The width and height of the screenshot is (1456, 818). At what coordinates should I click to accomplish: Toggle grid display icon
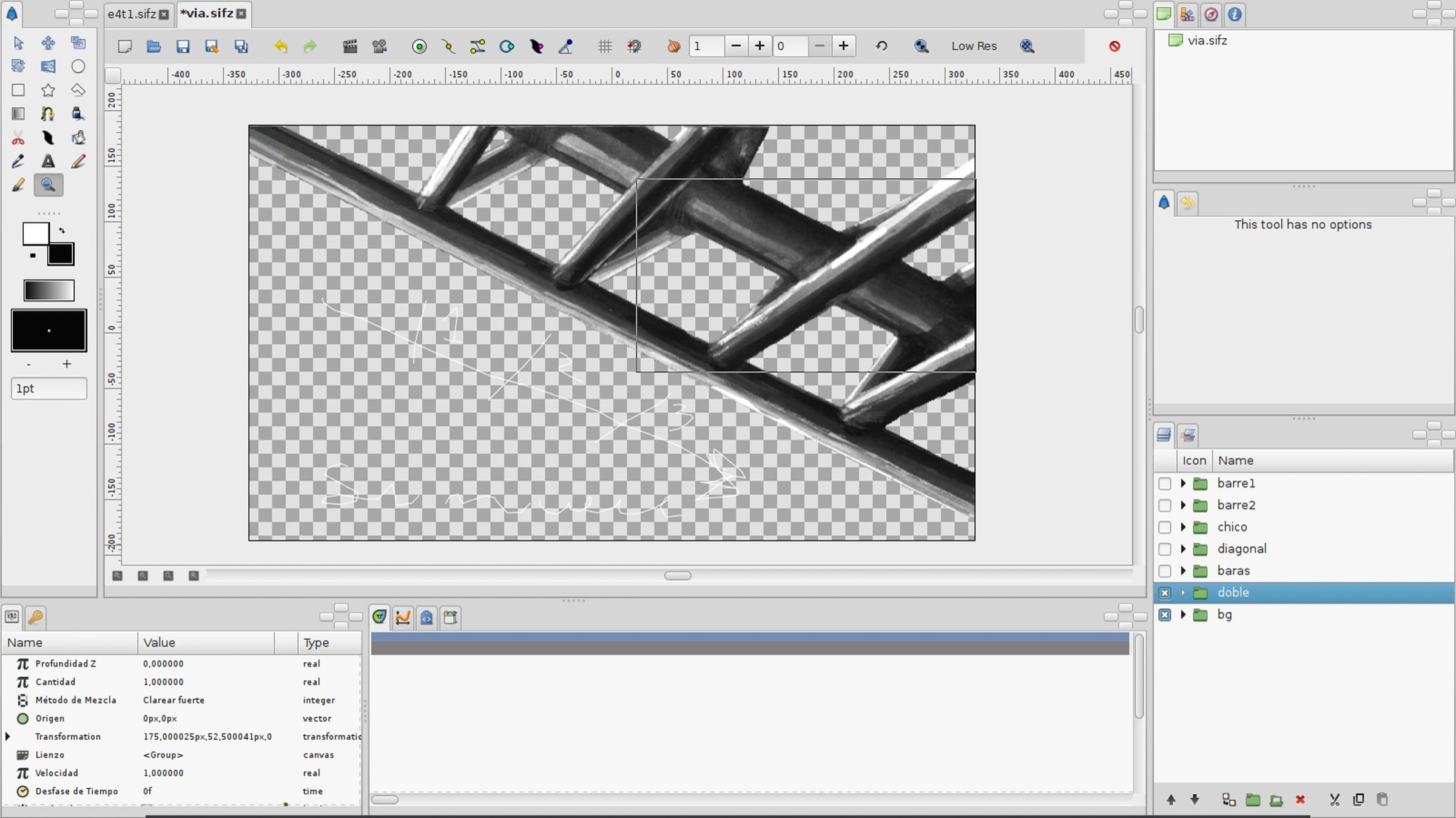pyautogui.click(x=604, y=46)
